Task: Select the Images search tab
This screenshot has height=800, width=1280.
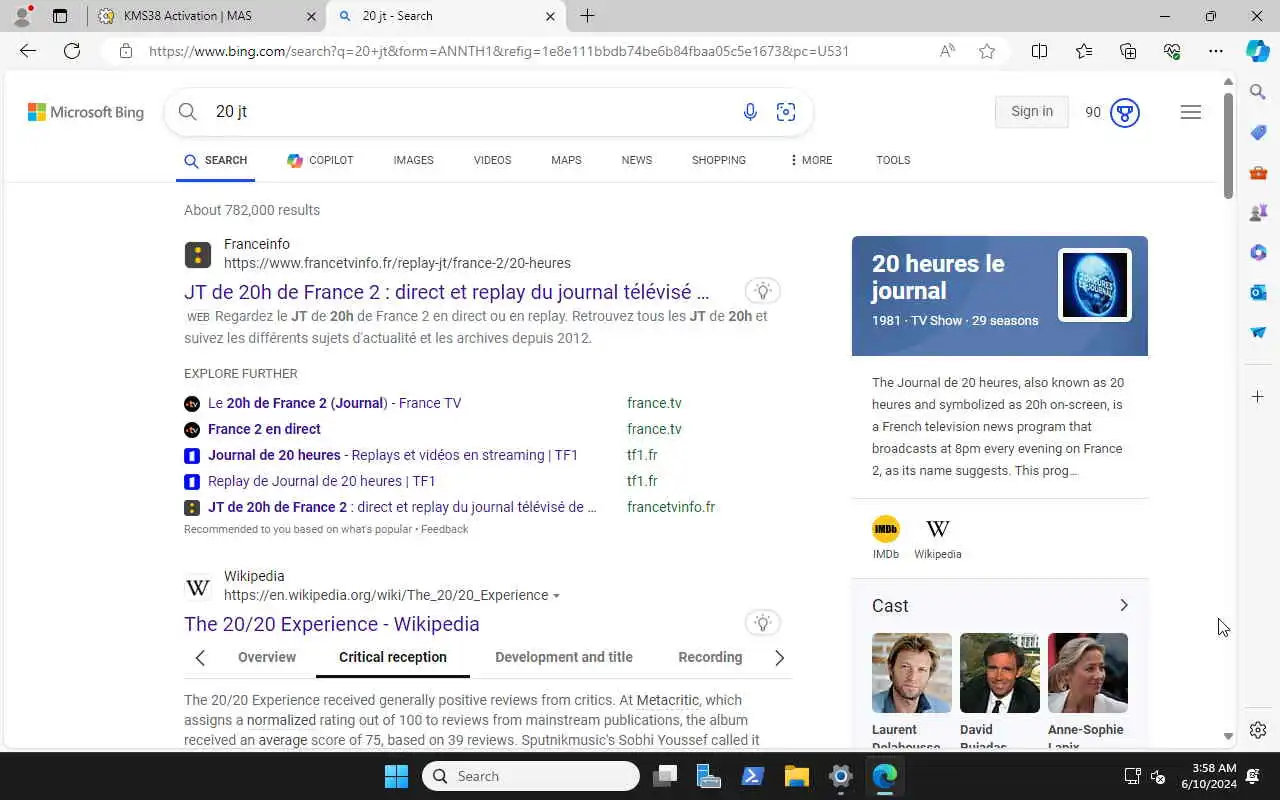Action: [x=413, y=160]
